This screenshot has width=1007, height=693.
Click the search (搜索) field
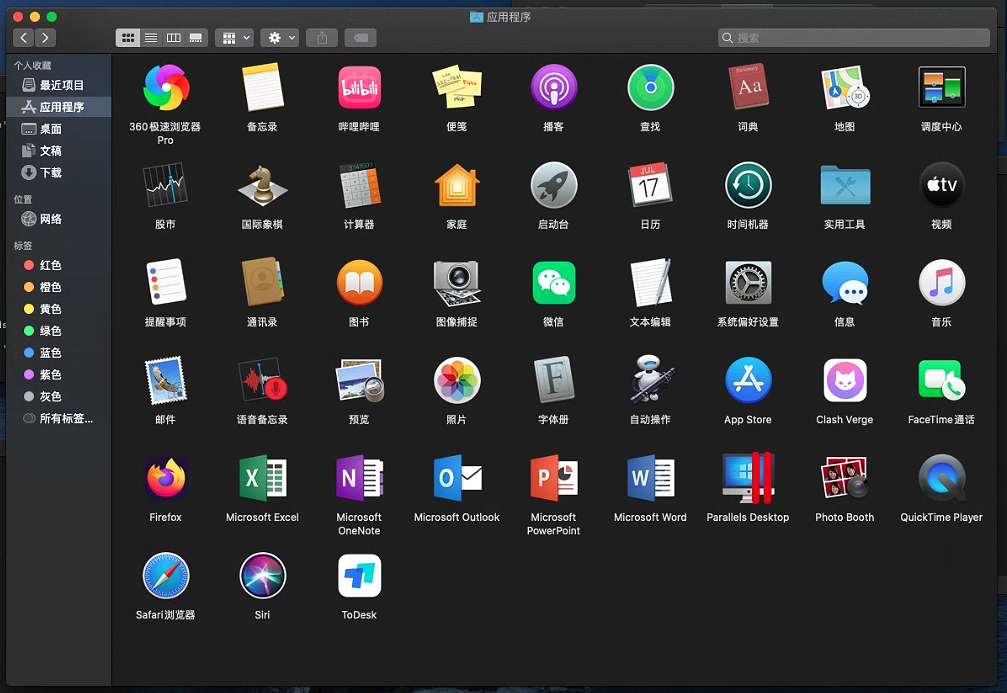855,38
